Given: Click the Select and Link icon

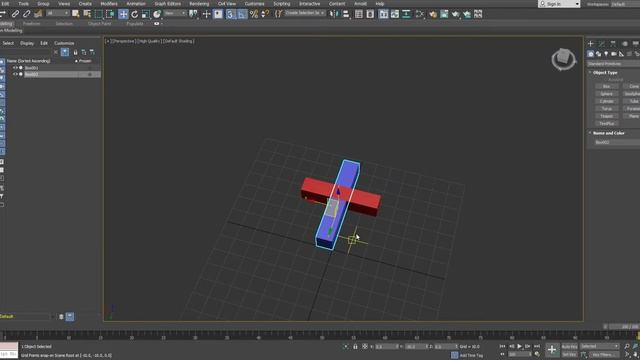Looking at the screenshot, I should [x=15, y=14].
